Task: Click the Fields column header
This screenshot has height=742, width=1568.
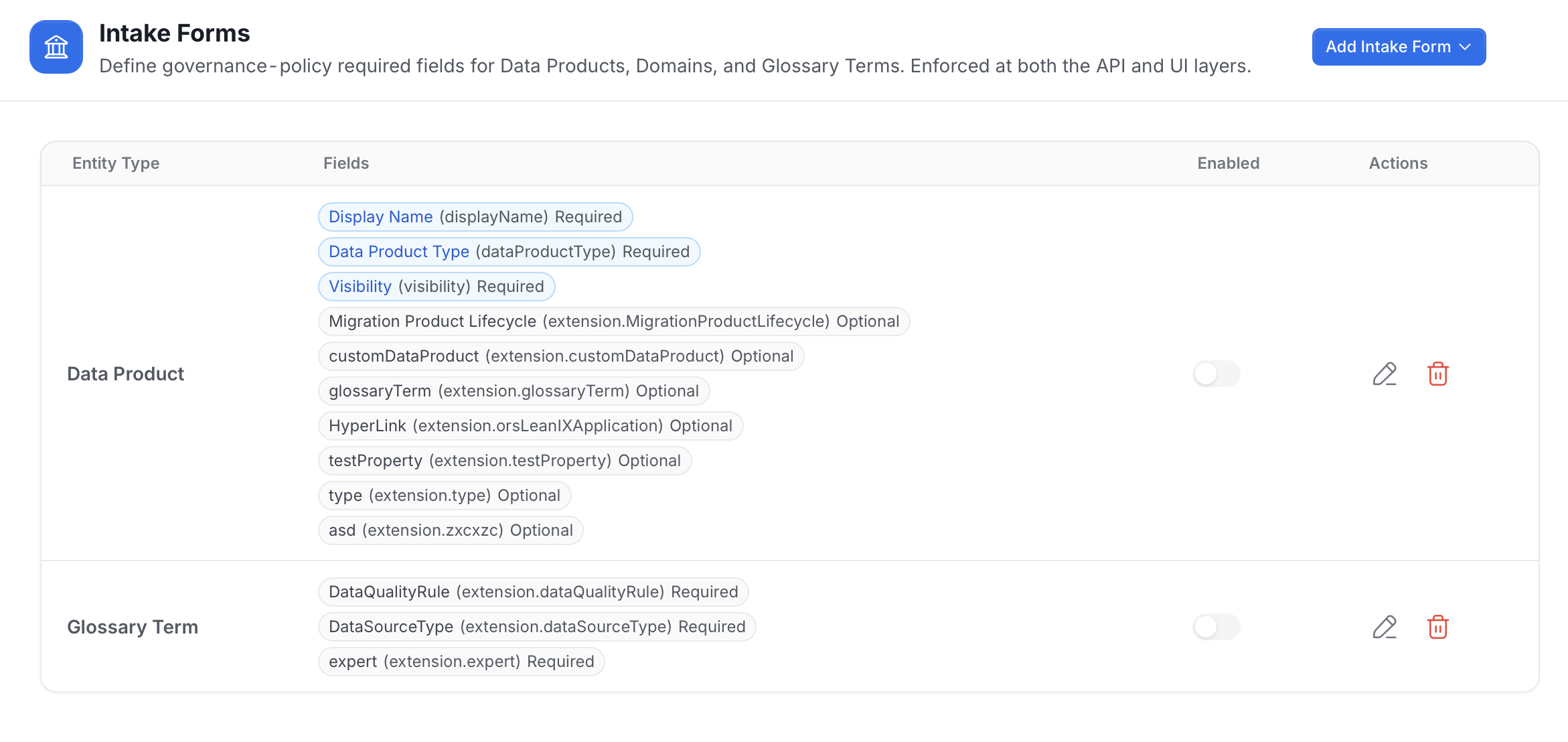Action: pyautogui.click(x=346, y=163)
